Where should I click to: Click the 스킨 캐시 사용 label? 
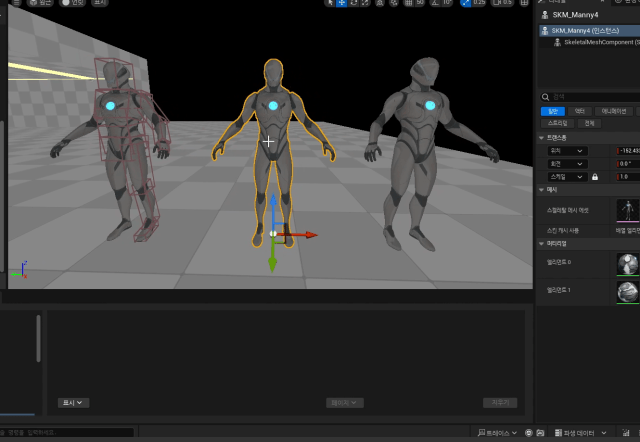562,231
